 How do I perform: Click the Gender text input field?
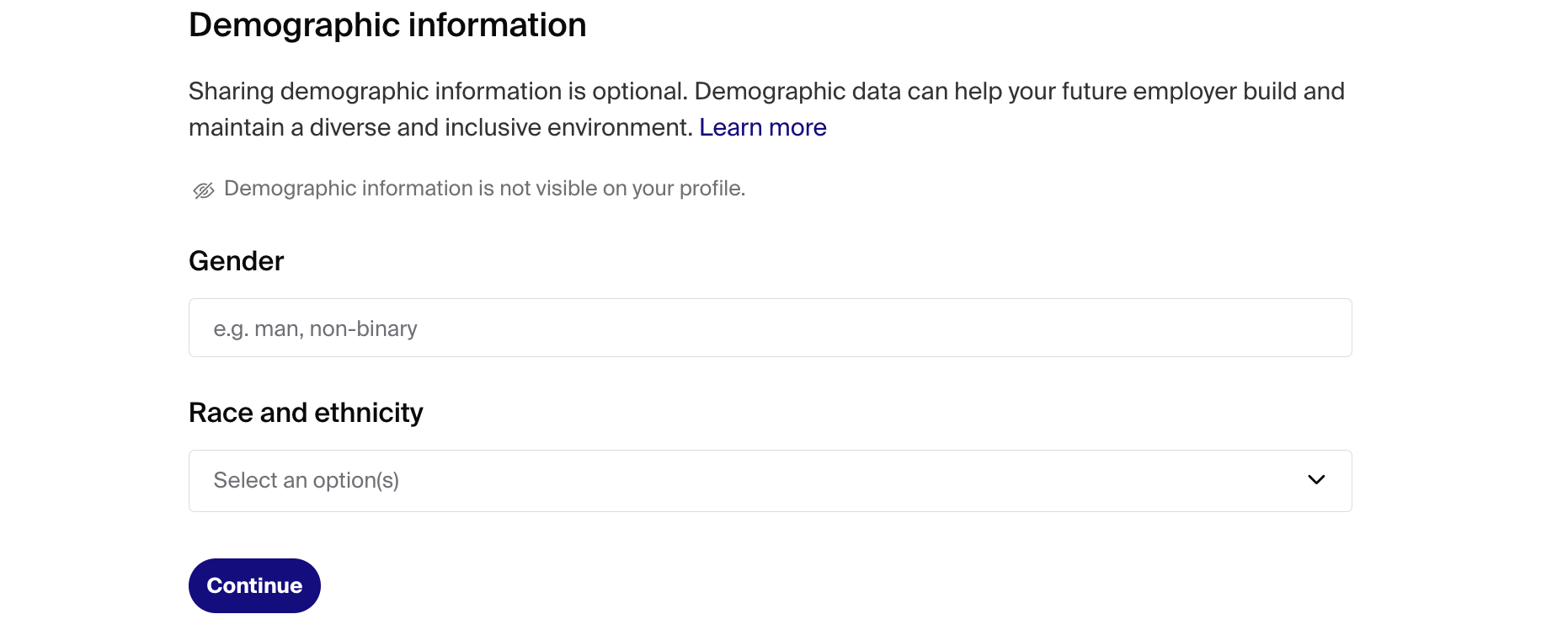[770, 328]
